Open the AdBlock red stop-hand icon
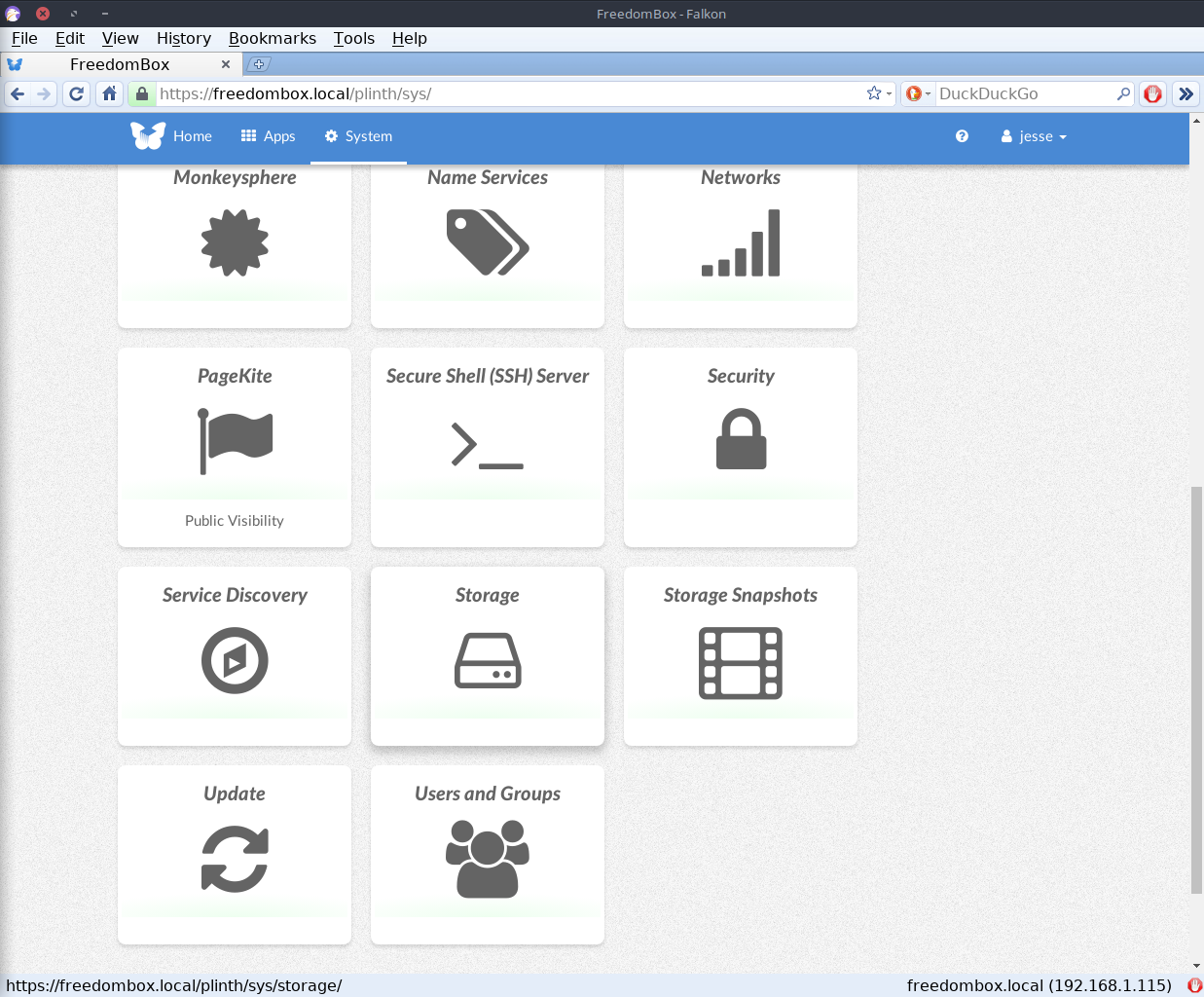Viewport: 1204px width, 997px height. 1153,93
